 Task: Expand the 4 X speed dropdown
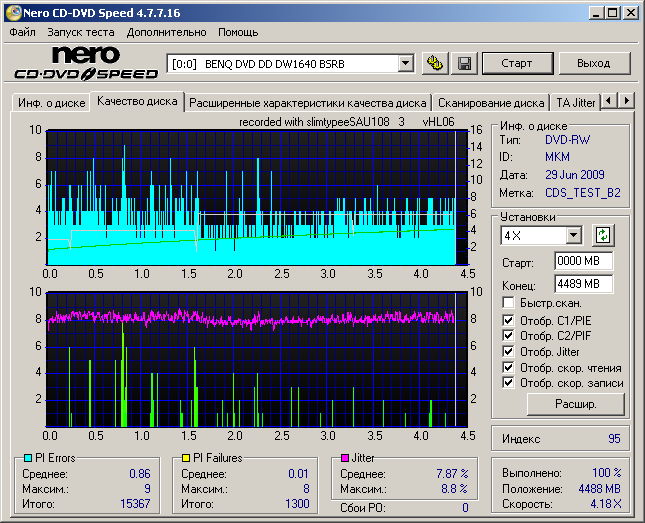click(573, 235)
